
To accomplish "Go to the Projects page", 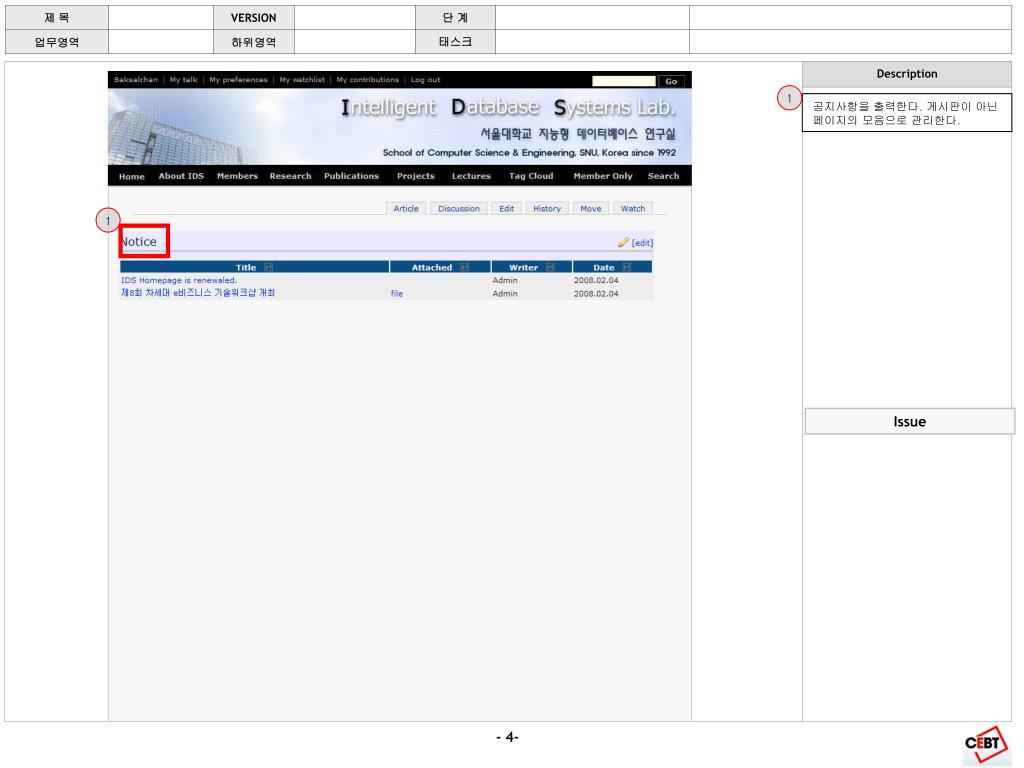I will click(x=415, y=176).
